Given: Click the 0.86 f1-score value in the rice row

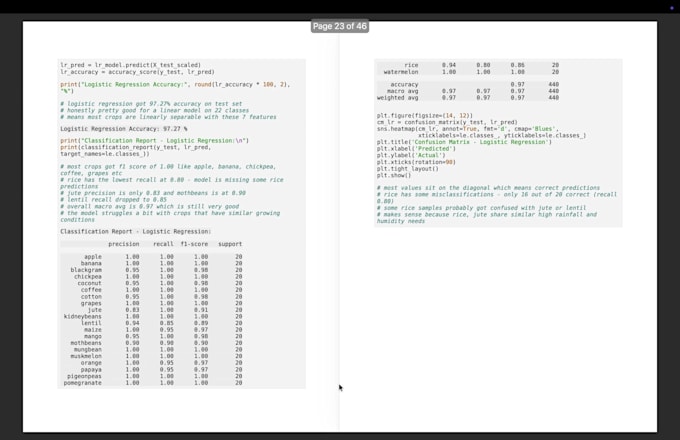Looking at the screenshot, I should coord(517,65).
